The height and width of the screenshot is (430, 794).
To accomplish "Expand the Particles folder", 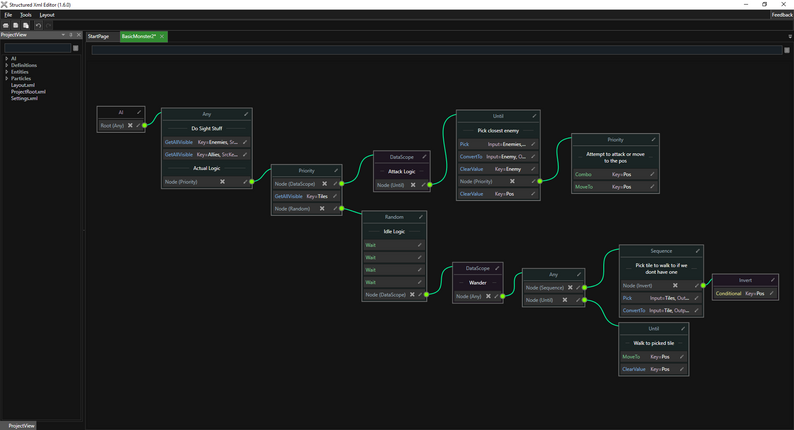I will click(x=7, y=79).
